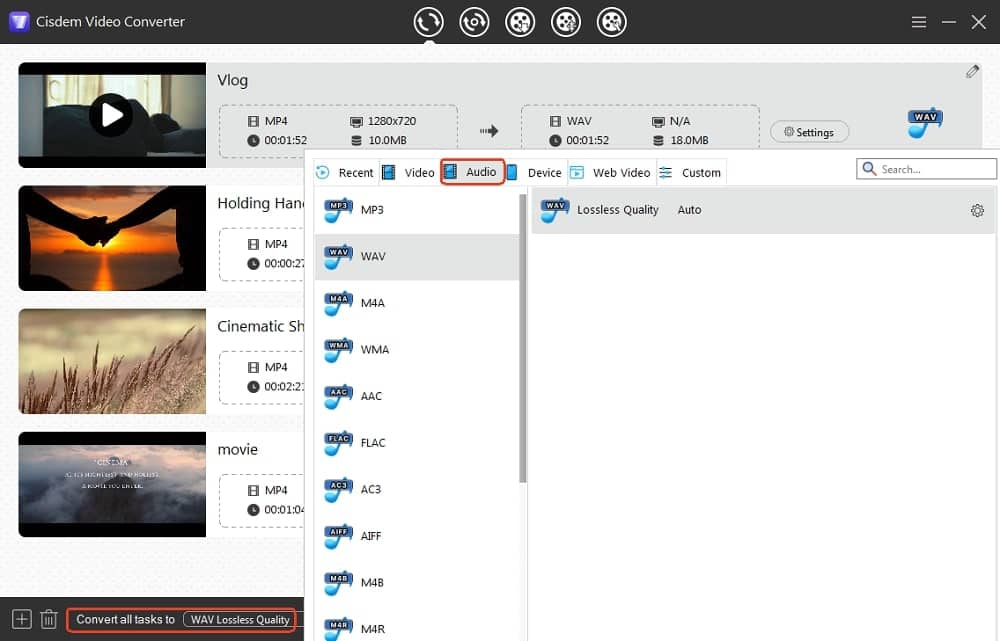This screenshot has height=641, width=1000.
Task: Open the Web Video tab
Action: pyautogui.click(x=611, y=173)
